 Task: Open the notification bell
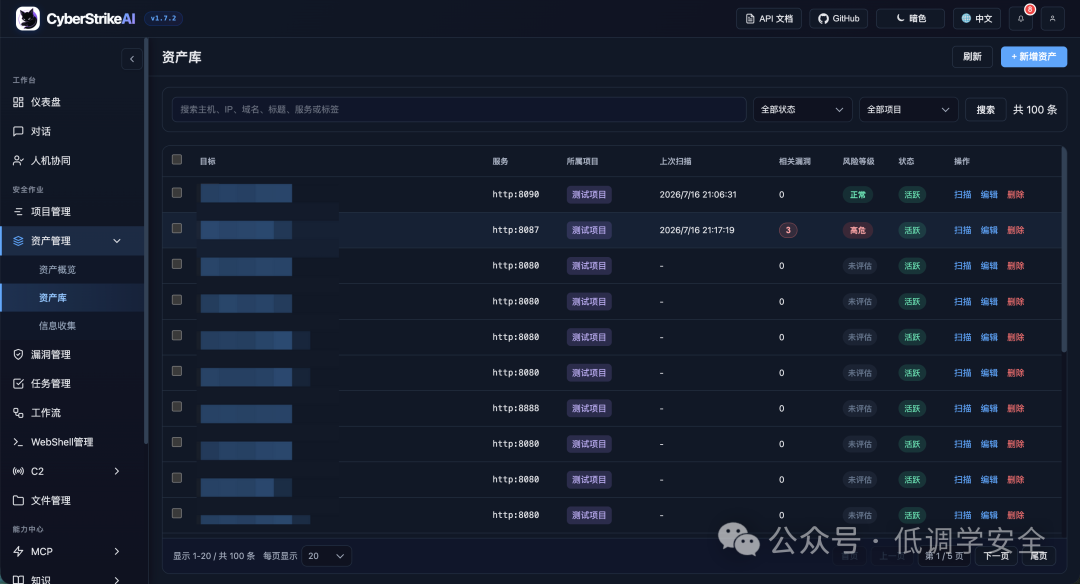point(1021,19)
